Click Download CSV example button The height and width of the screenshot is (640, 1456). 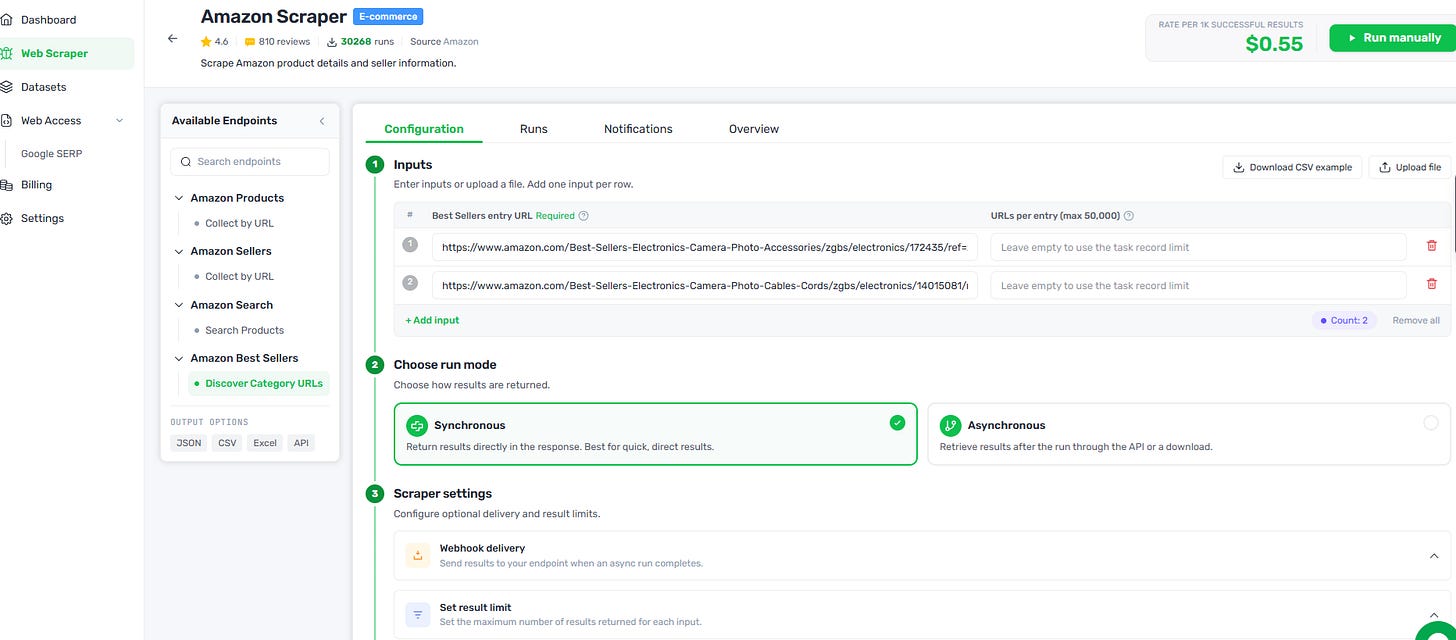click(x=1292, y=167)
